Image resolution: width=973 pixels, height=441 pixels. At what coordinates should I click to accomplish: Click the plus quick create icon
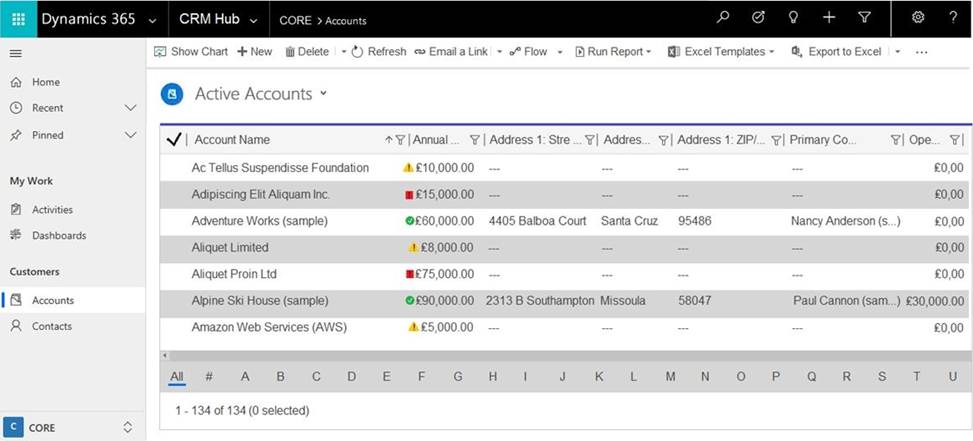click(x=829, y=18)
